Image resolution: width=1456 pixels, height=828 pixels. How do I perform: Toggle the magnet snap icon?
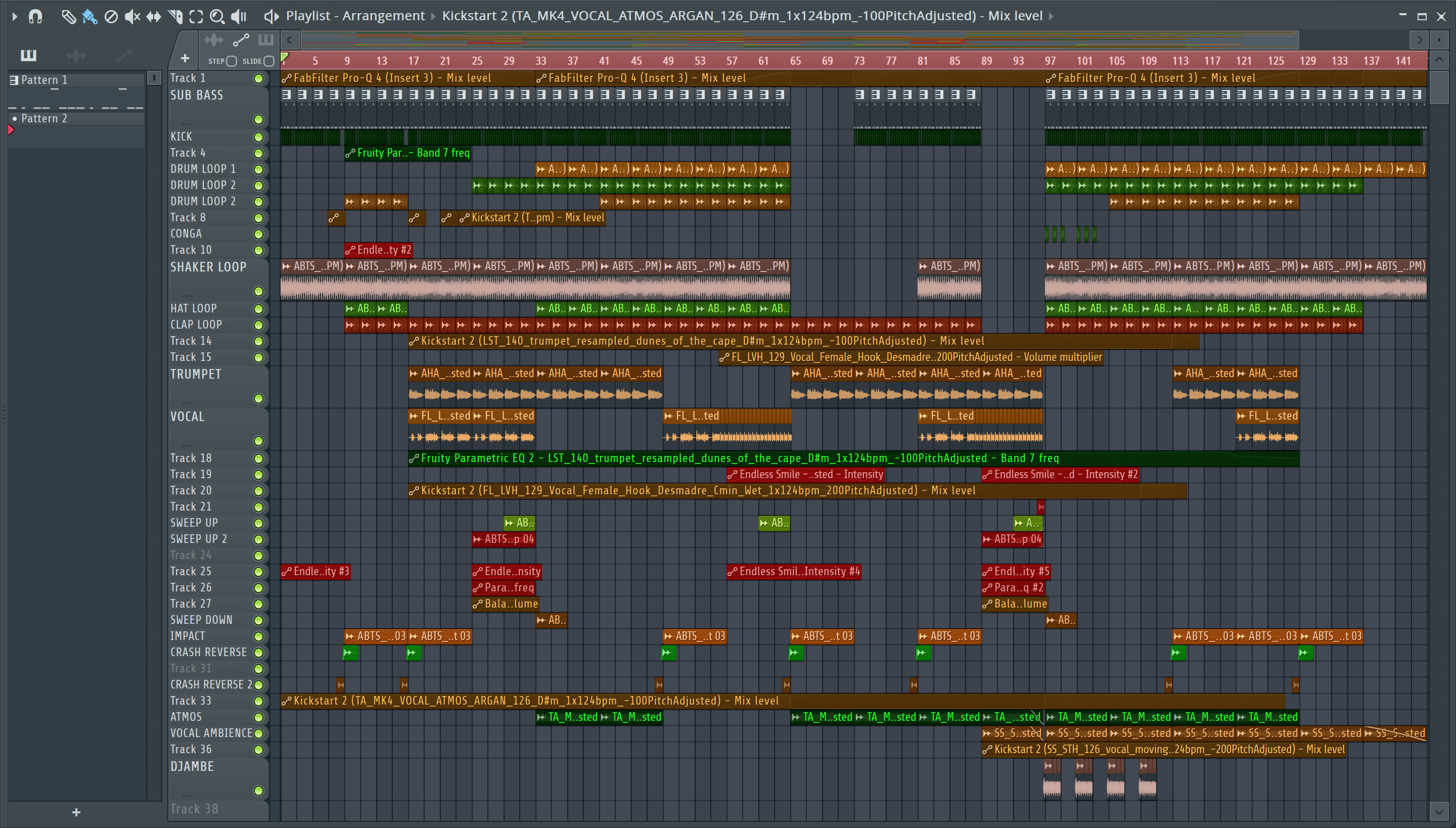(35, 16)
